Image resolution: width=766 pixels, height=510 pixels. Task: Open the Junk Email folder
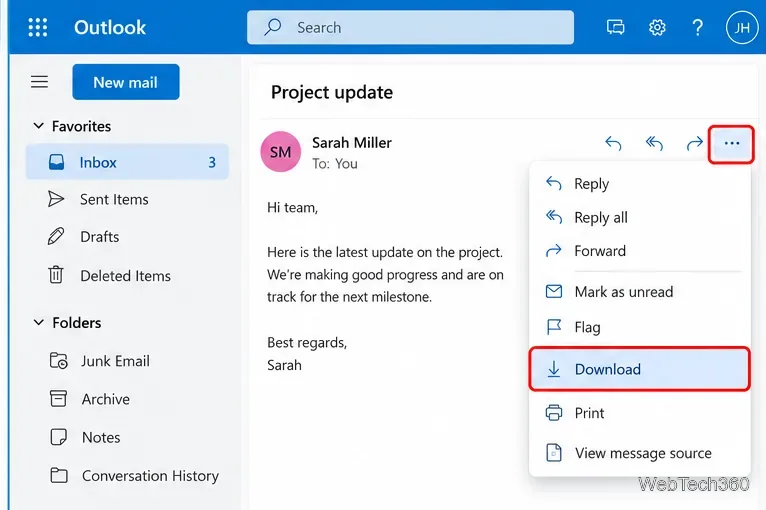127,361
